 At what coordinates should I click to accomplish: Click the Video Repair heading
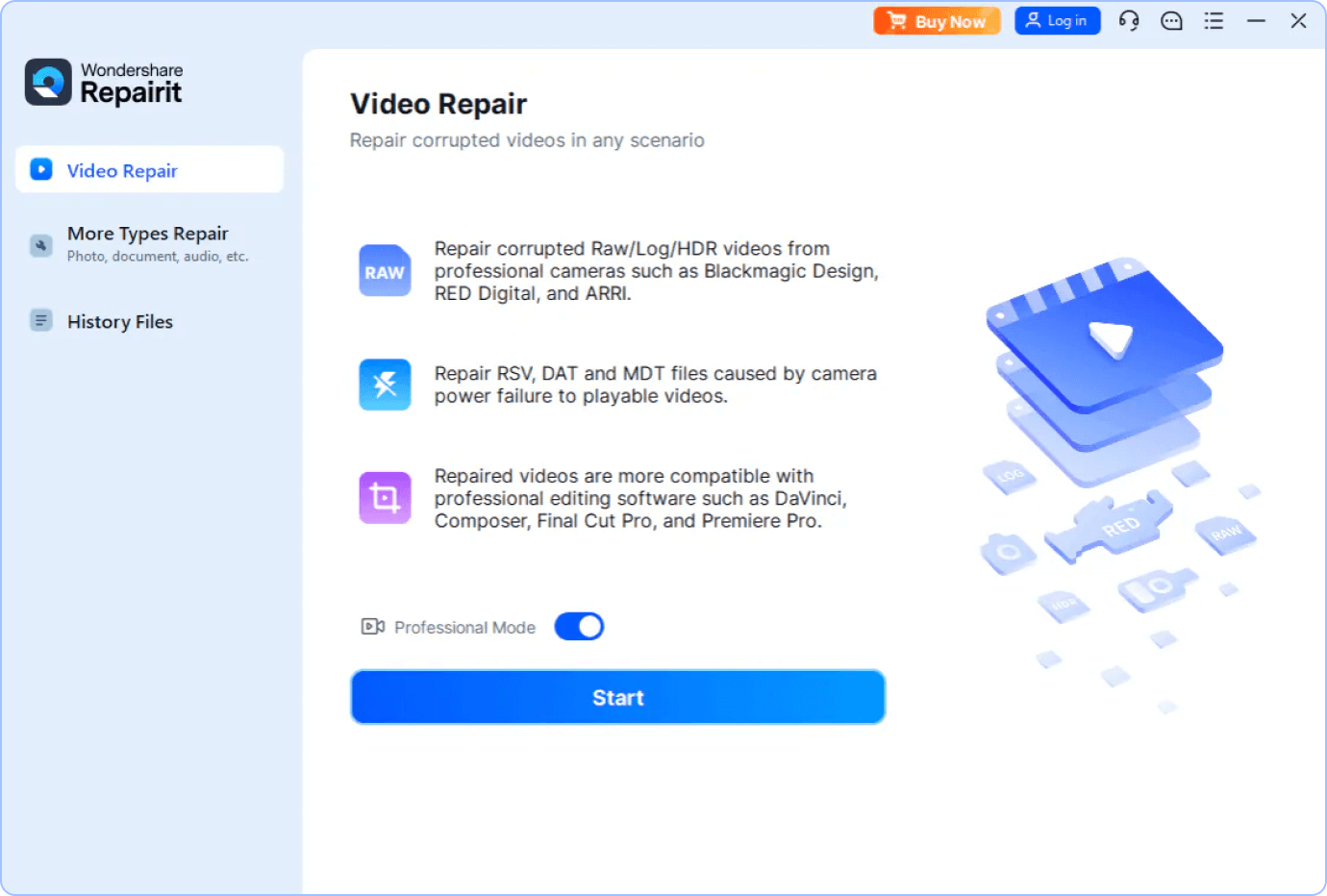click(438, 104)
